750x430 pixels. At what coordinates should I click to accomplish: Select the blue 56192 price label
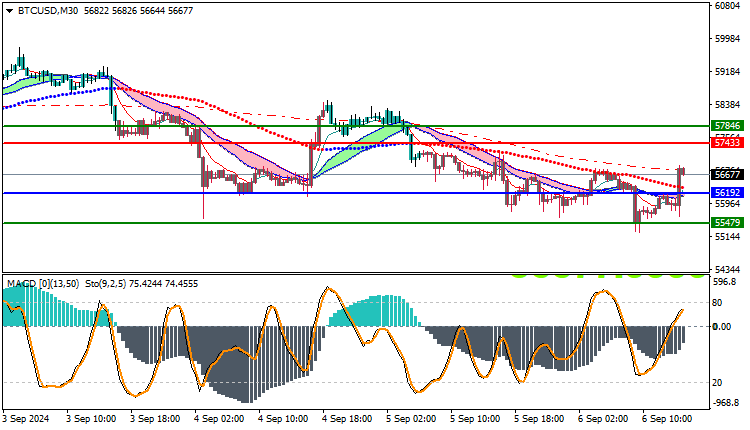pyautogui.click(x=728, y=193)
